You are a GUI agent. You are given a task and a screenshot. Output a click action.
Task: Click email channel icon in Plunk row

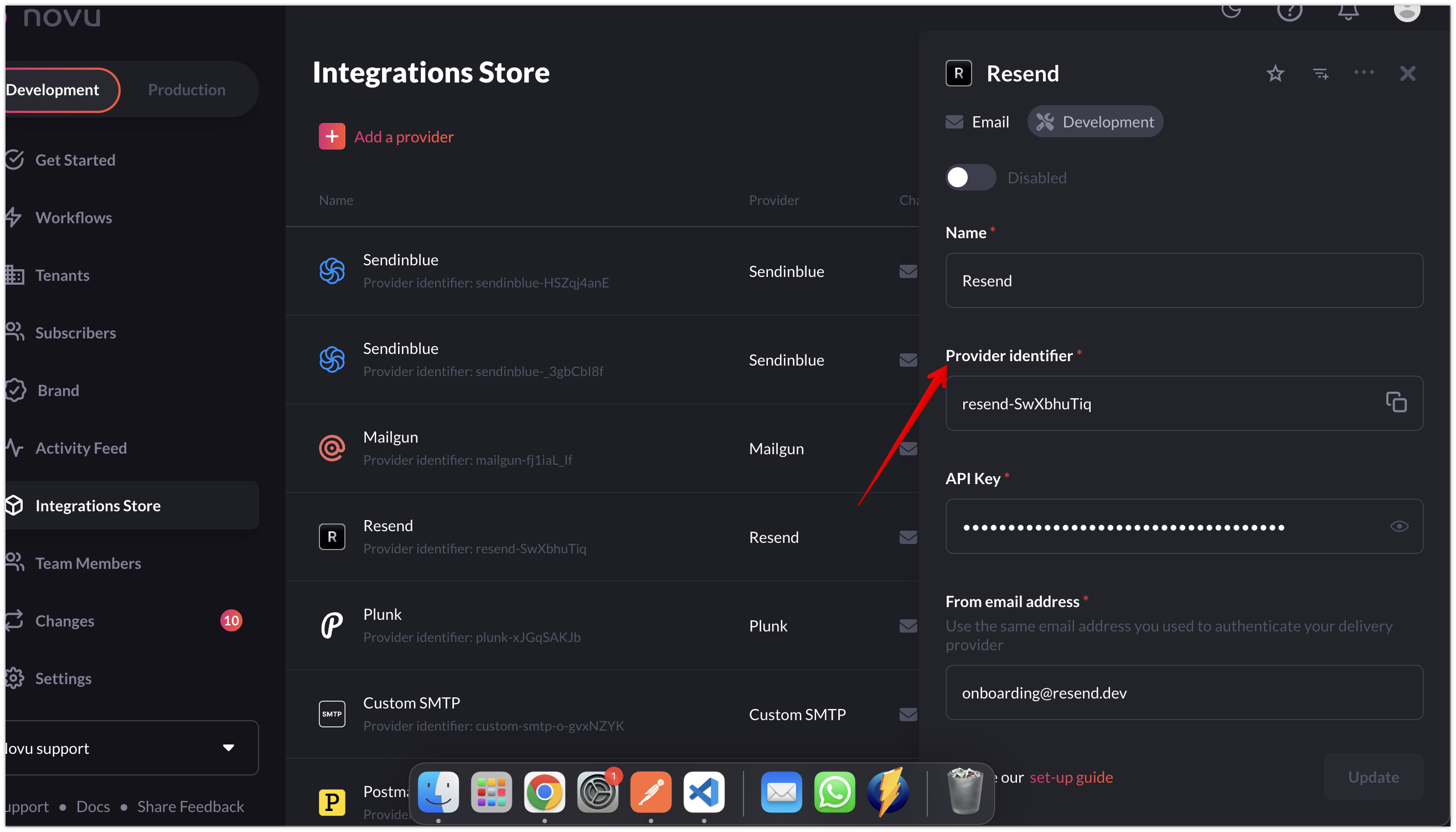[908, 626]
